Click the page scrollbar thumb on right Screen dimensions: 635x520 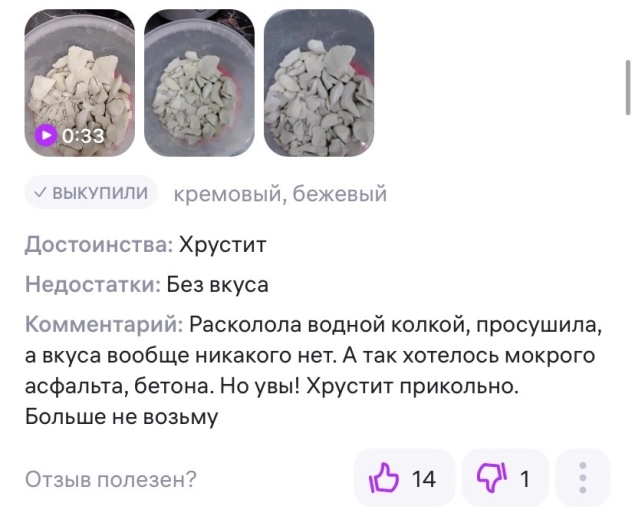tap(628, 88)
